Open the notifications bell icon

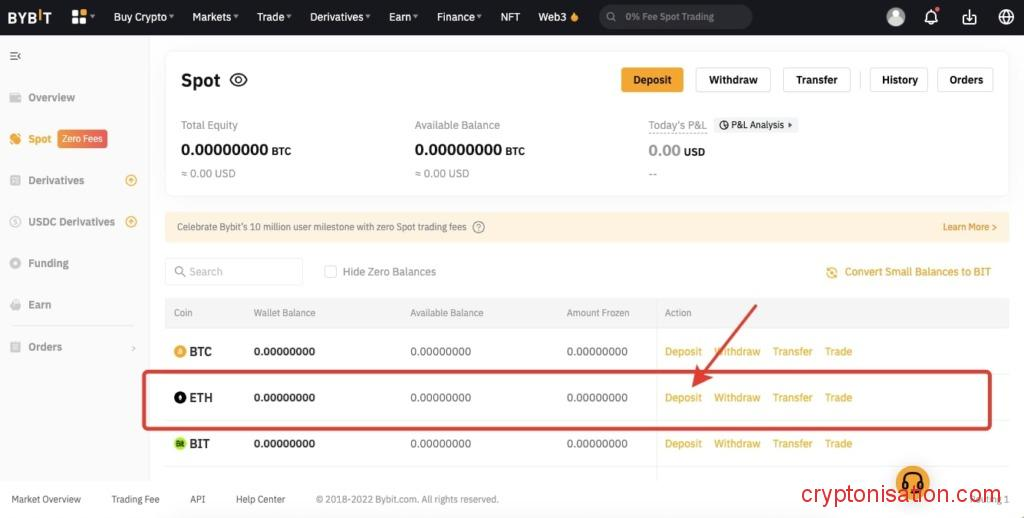[931, 17]
